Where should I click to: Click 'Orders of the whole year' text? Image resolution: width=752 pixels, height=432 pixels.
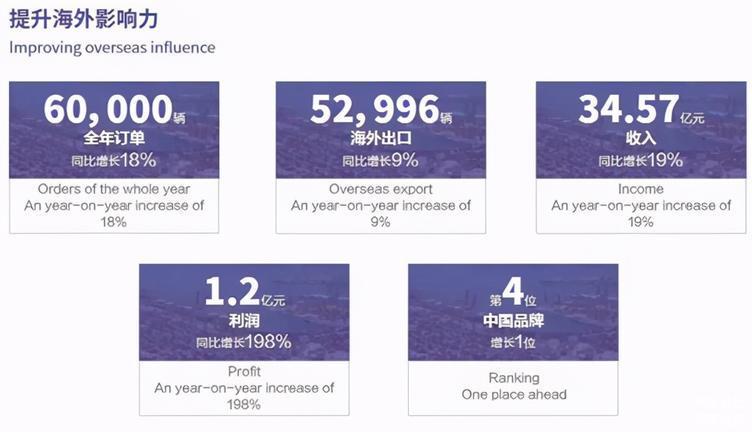click(x=114, y=189)
